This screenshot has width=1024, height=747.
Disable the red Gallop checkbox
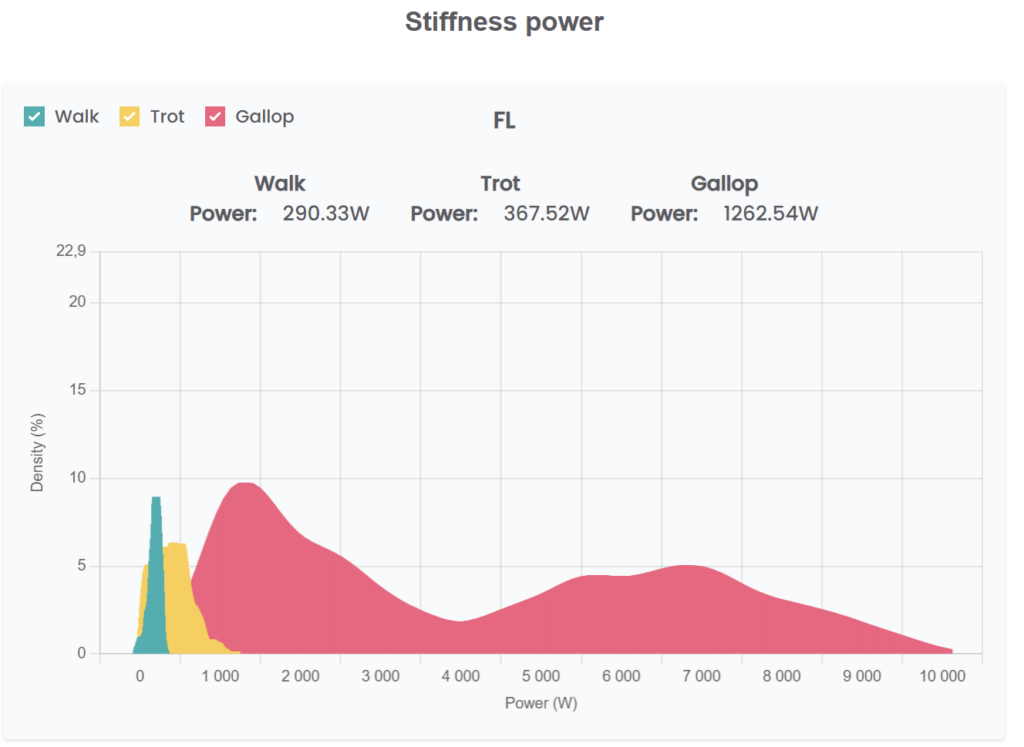tap(215, 117)
